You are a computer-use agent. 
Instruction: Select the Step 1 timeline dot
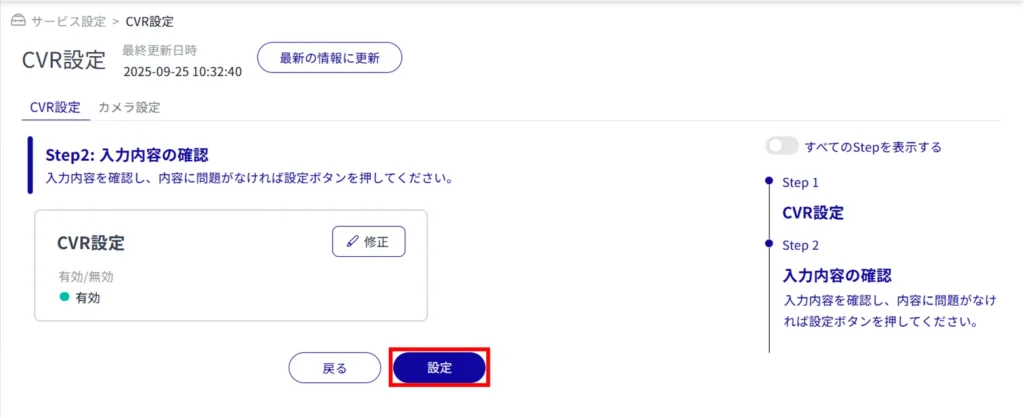pyautogui.click(x=768, y=182)
